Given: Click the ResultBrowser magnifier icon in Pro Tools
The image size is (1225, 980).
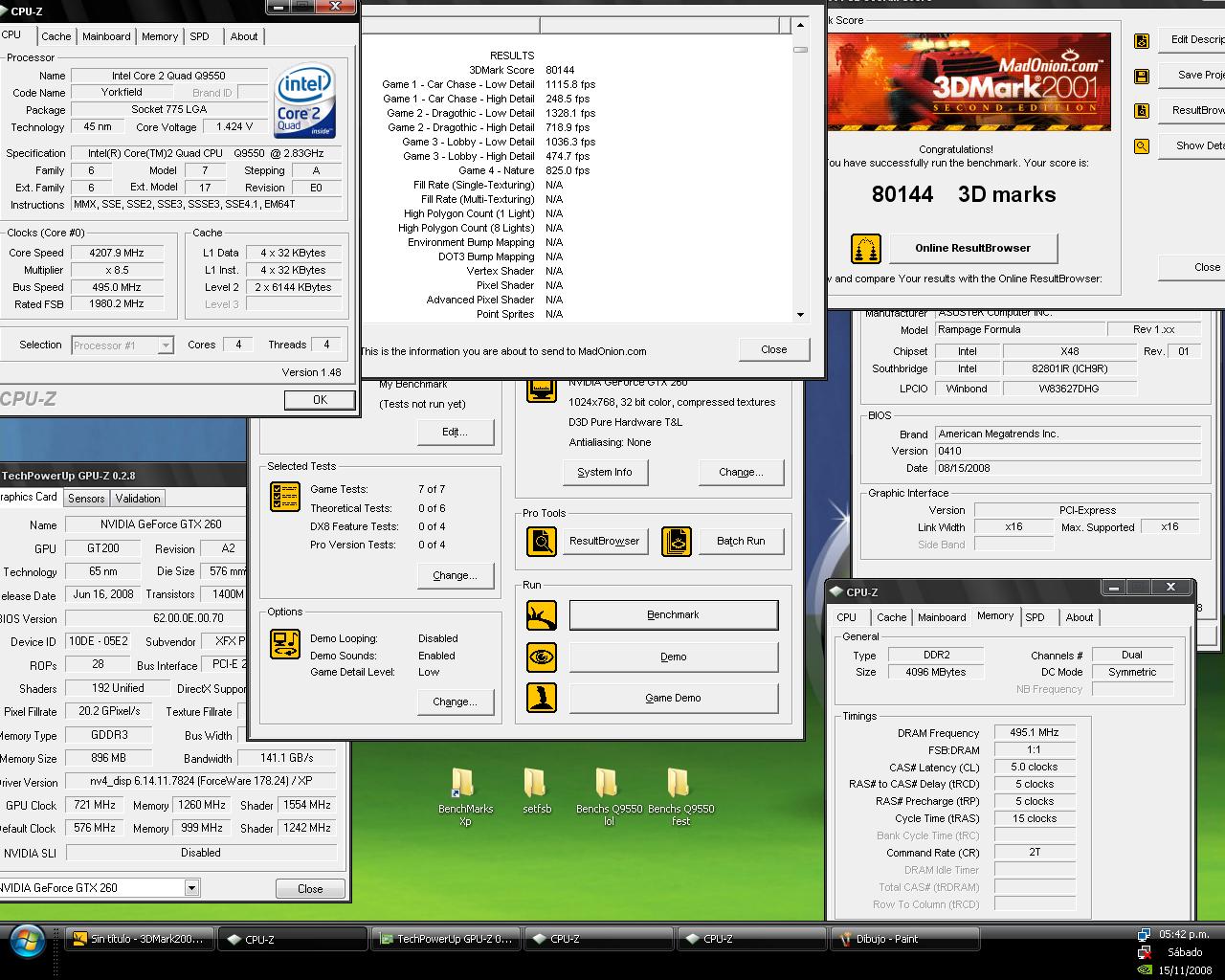Looking at the screenshot, I should click(x=542, y=542).
